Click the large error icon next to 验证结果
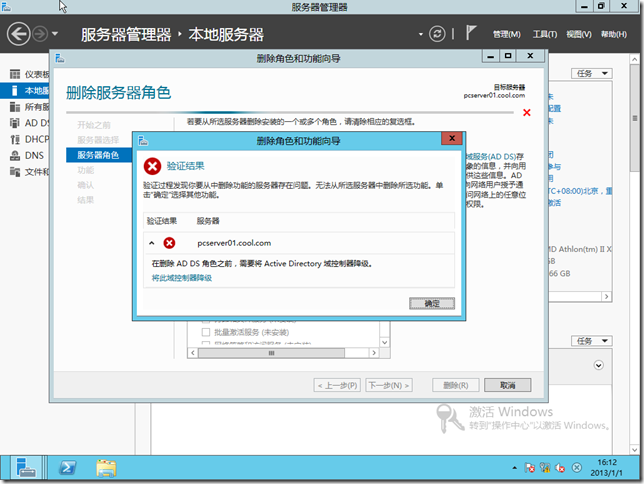The width and height of the screenshot is (644, 484). (x=152, y=166)
